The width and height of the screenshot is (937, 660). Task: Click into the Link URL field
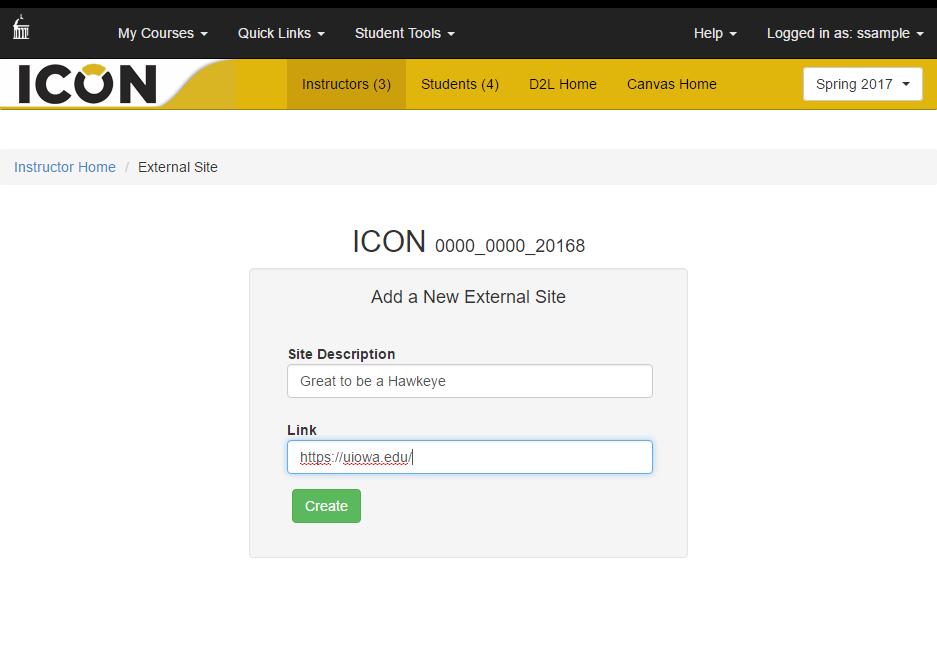click(x=469, y=457)
